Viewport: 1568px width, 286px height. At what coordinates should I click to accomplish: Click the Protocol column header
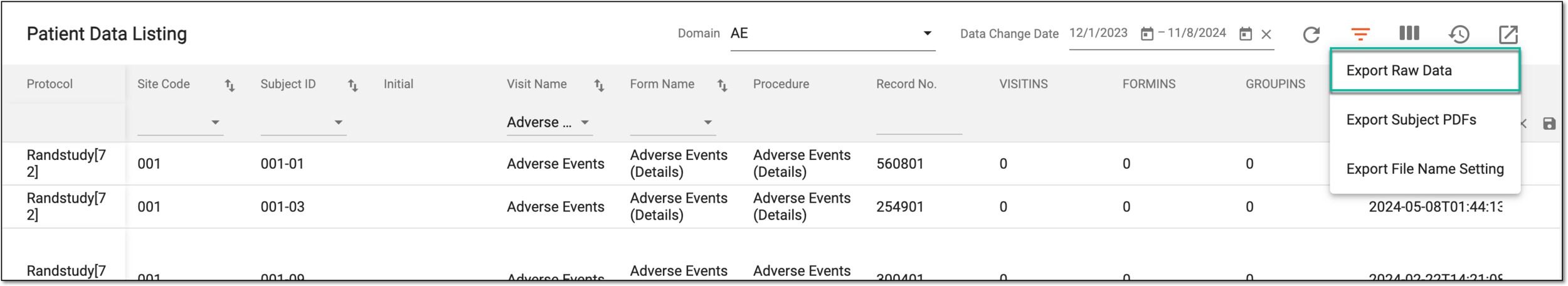[50, 84]
